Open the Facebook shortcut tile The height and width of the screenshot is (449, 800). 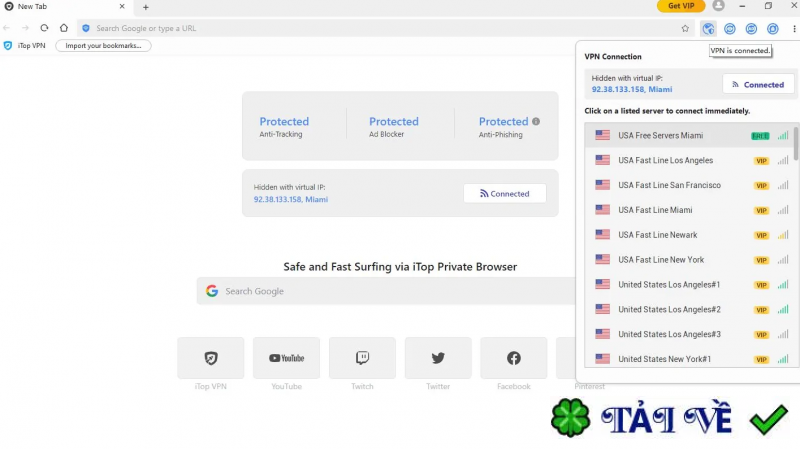513,358
